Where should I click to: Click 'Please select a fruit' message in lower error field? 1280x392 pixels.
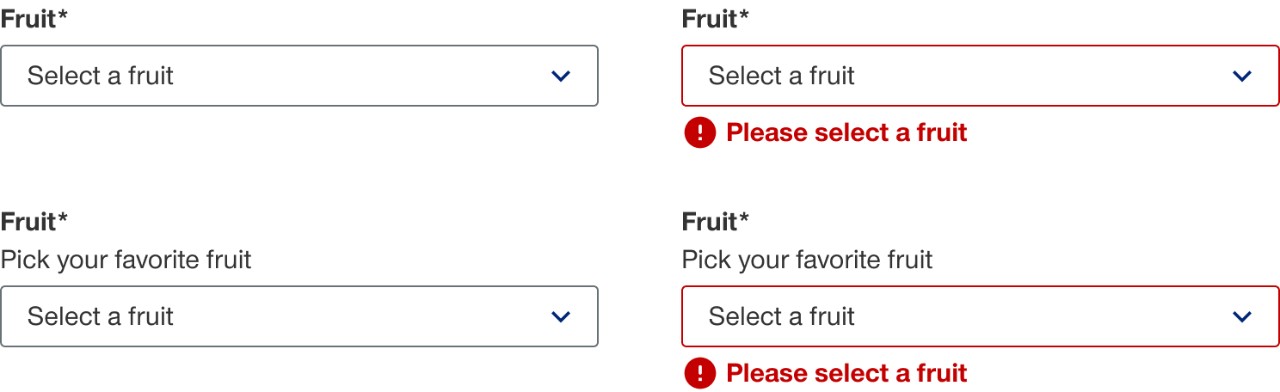[847, 373]
